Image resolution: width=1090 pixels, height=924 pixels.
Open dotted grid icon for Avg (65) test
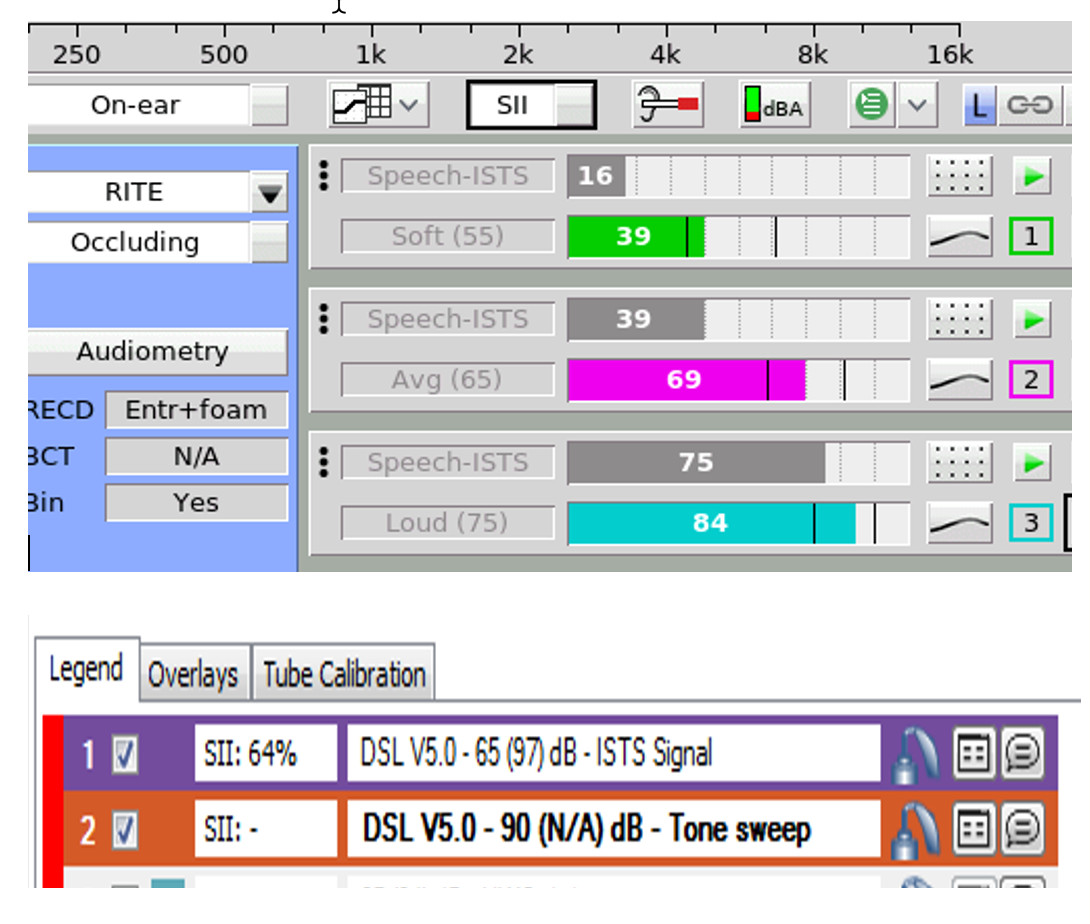pos(960,320)
